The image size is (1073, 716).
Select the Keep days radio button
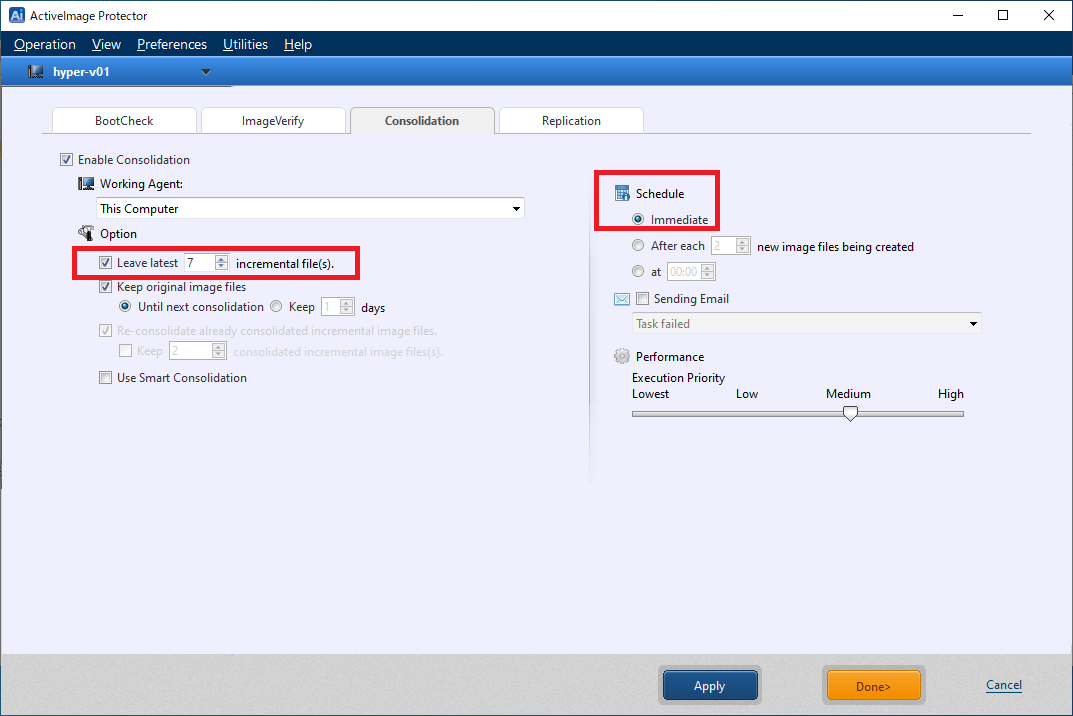pyautogui.click(x=276, y=307)
